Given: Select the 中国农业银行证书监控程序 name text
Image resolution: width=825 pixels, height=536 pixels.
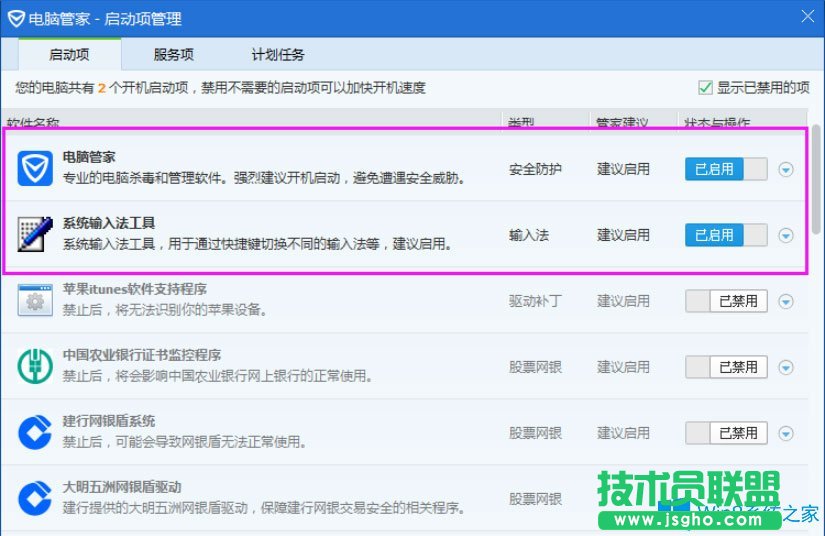Looking at the screenshot, I should click(142, 355).
